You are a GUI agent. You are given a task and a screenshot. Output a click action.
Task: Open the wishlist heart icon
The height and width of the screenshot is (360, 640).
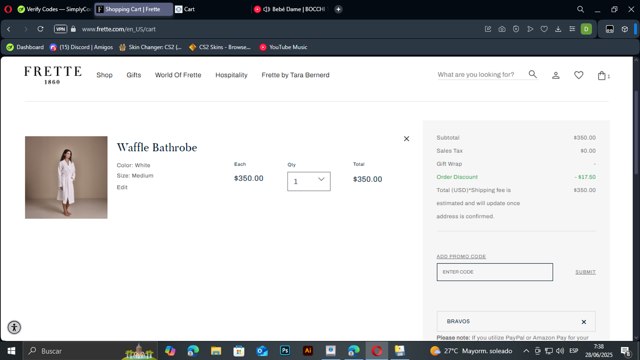(x=578, y=75)
